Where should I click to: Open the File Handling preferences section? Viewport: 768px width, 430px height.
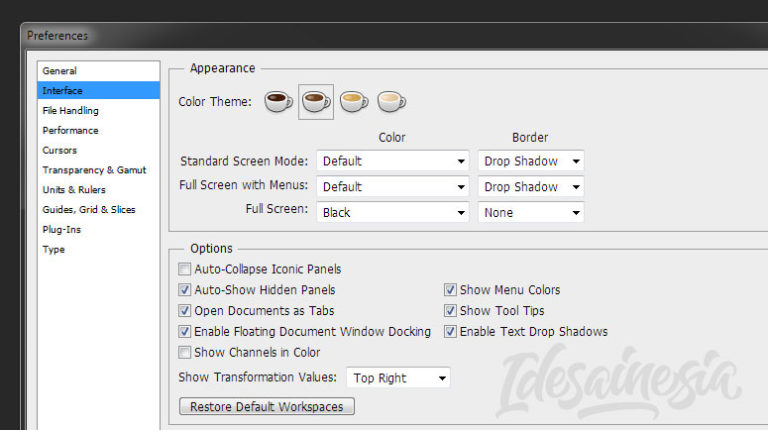70,111
